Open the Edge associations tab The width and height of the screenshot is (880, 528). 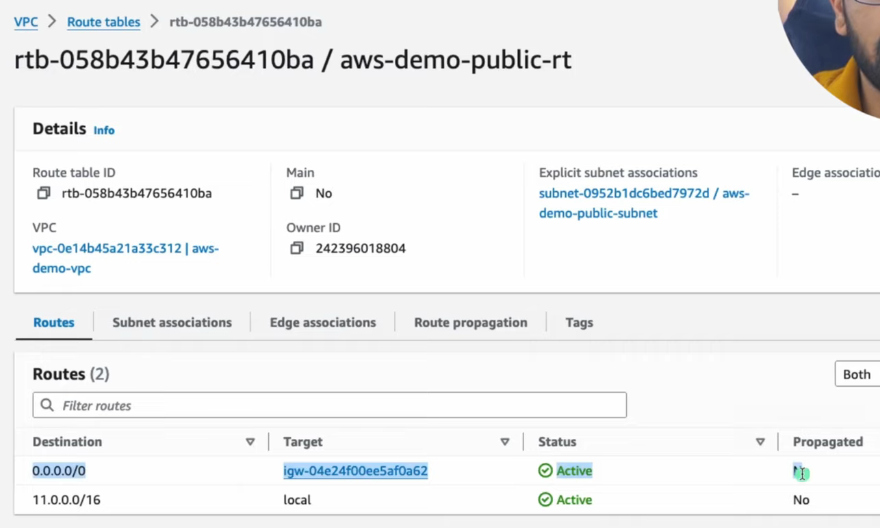pos(323,322)
